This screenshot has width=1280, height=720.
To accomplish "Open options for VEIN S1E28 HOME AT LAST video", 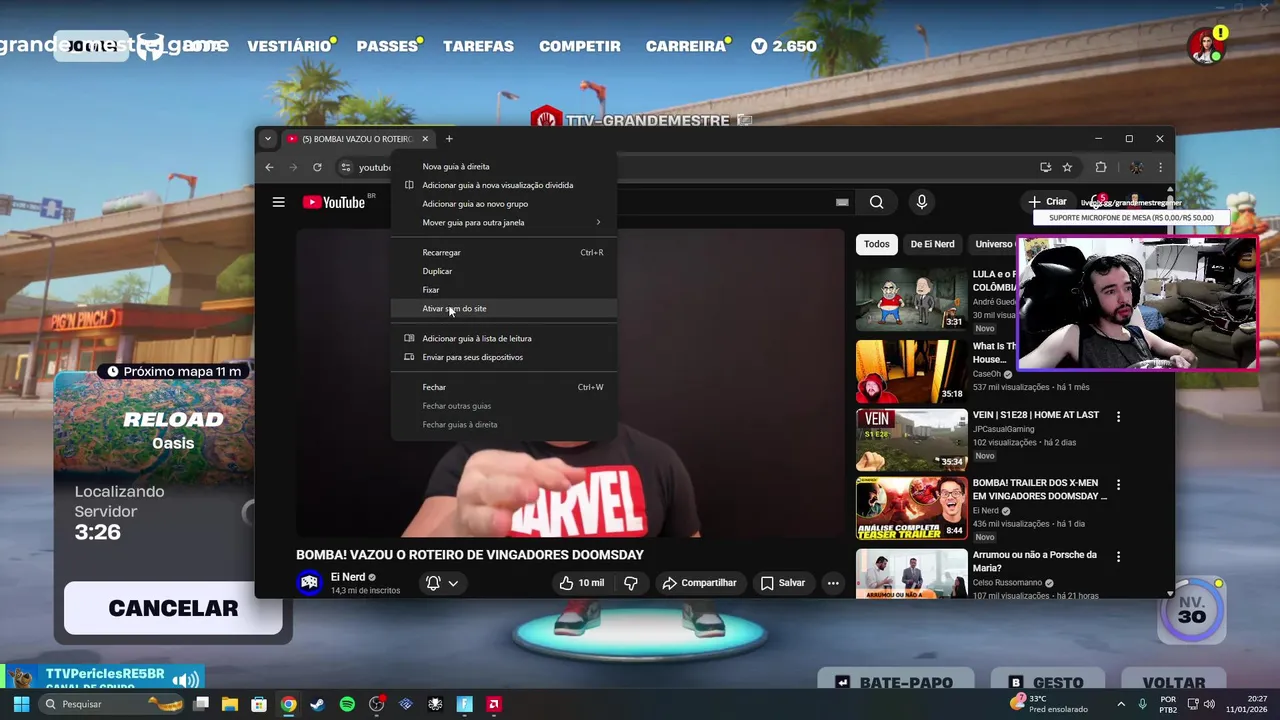I will pos(1118,416).
